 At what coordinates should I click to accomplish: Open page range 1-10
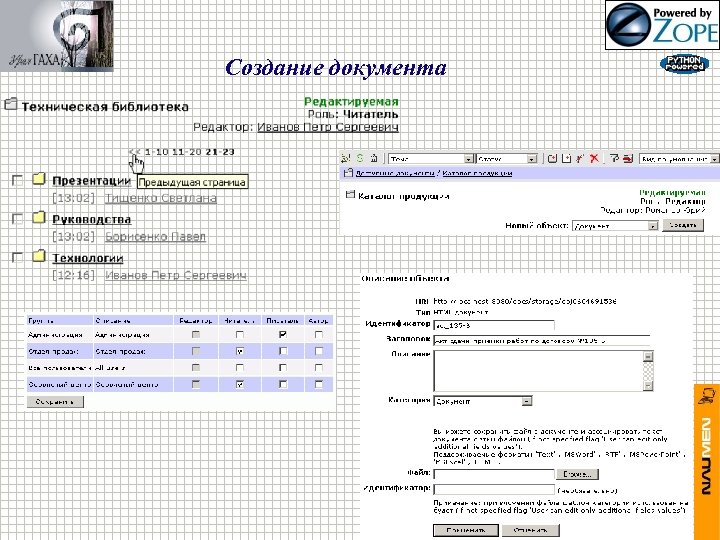coord(157,152)
